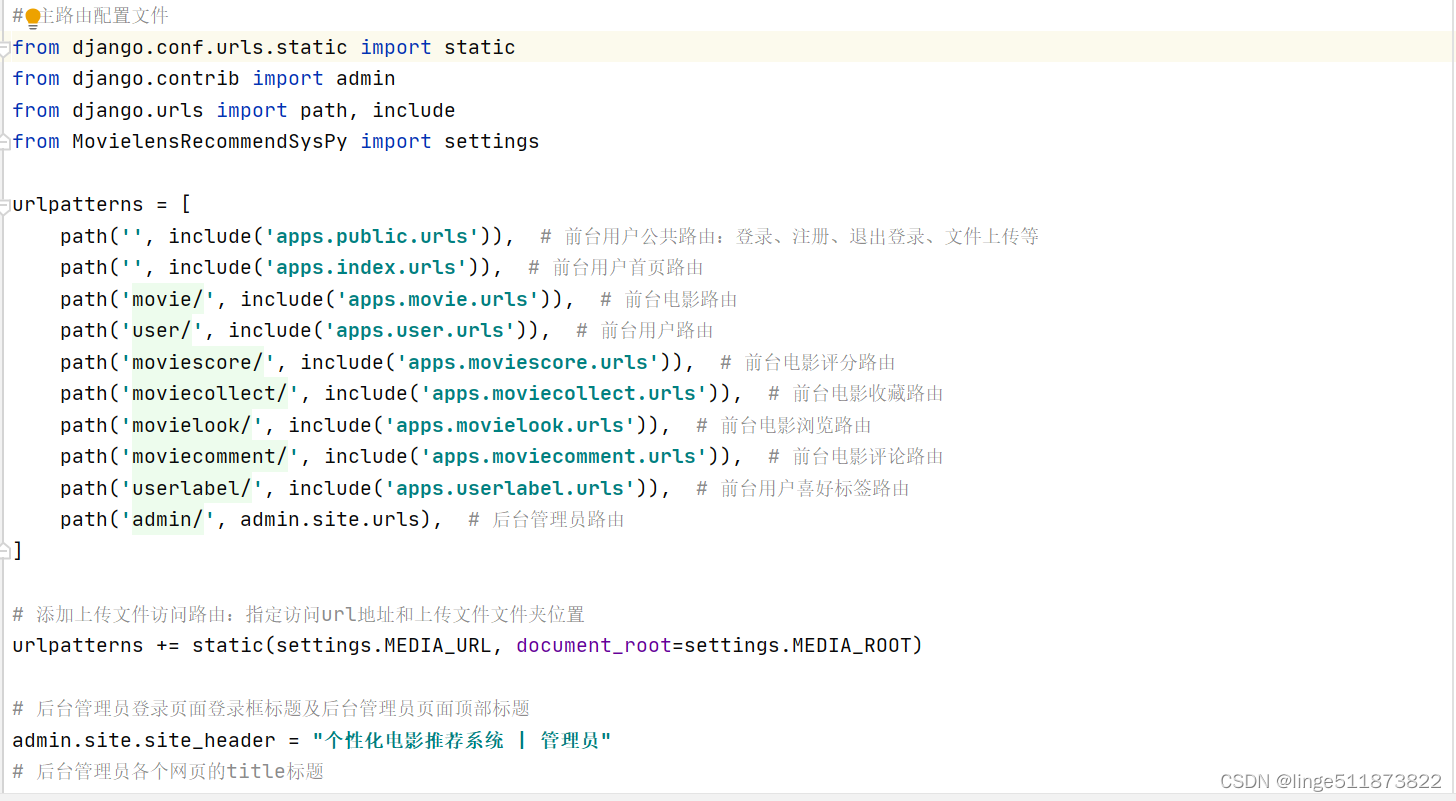Select 'MovielensRecommendSysPy' module name
The width and height of the screenshot is (1456, 801).
point(210,141)
